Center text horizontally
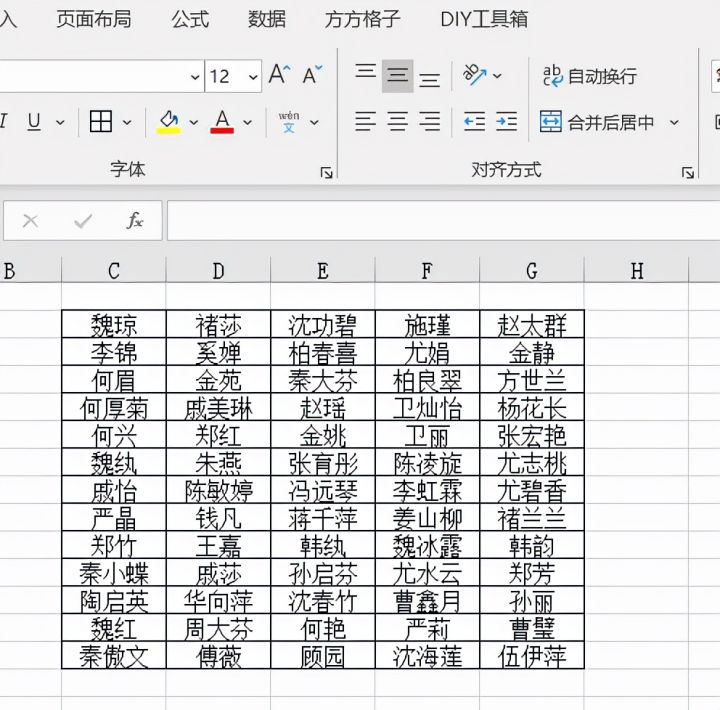 (x=398, y=122)
